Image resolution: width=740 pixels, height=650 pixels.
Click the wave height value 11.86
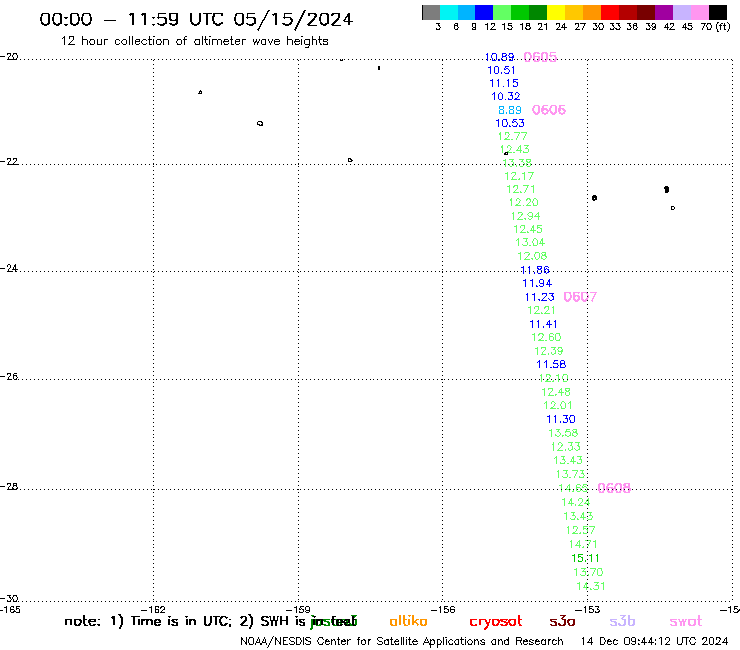[x=535, y=270]
